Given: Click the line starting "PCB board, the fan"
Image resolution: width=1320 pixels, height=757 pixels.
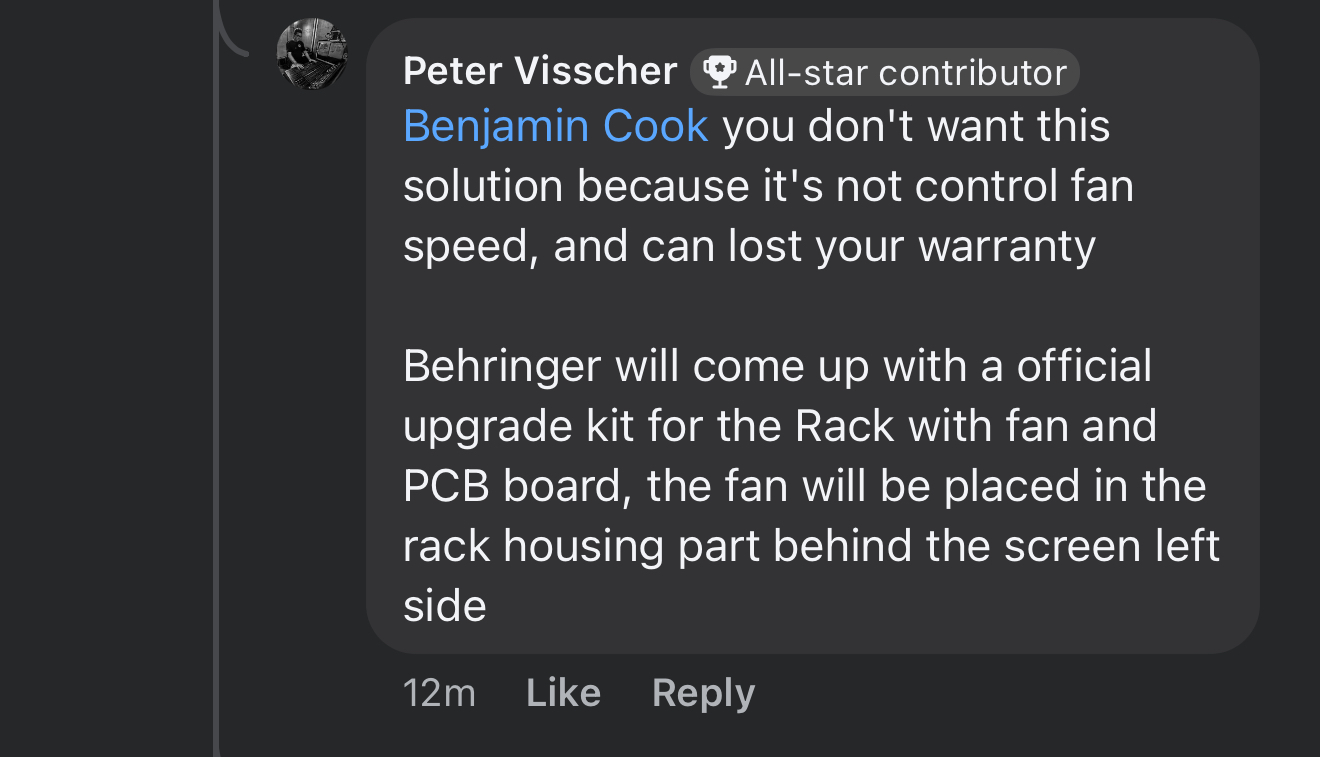Looking at the screenshot, I should 804,486.
